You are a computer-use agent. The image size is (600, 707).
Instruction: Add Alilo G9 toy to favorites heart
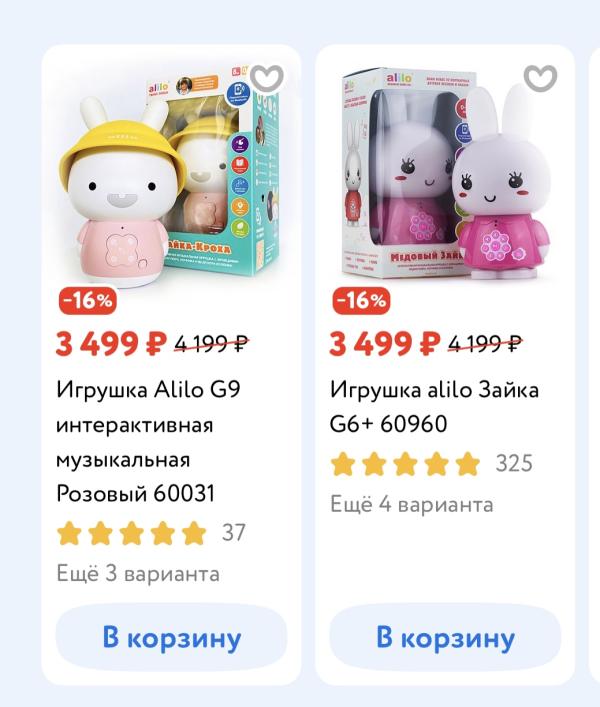tap(267, 78)
